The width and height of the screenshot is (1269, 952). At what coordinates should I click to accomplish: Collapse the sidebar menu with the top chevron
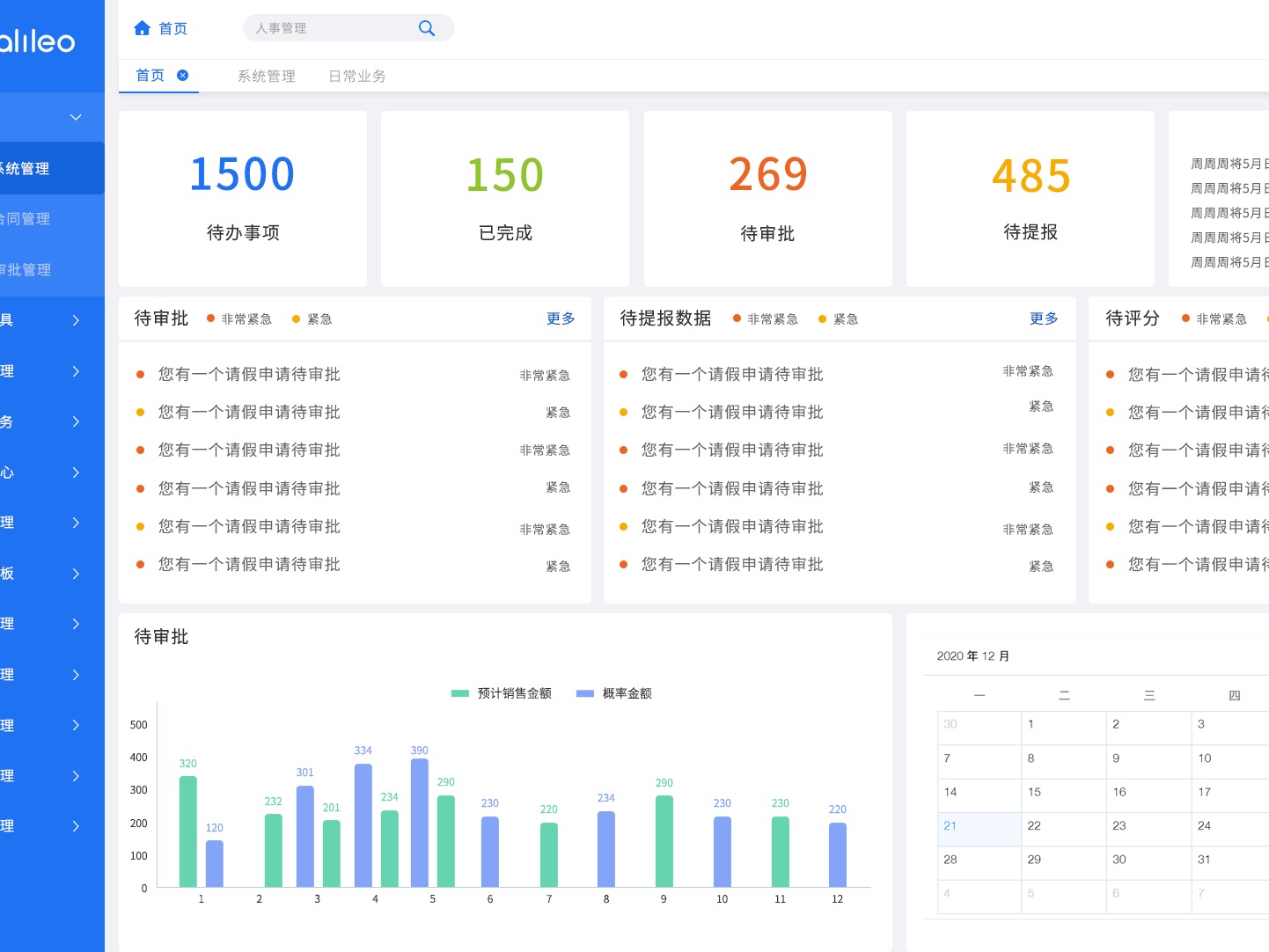pos(75,116)
